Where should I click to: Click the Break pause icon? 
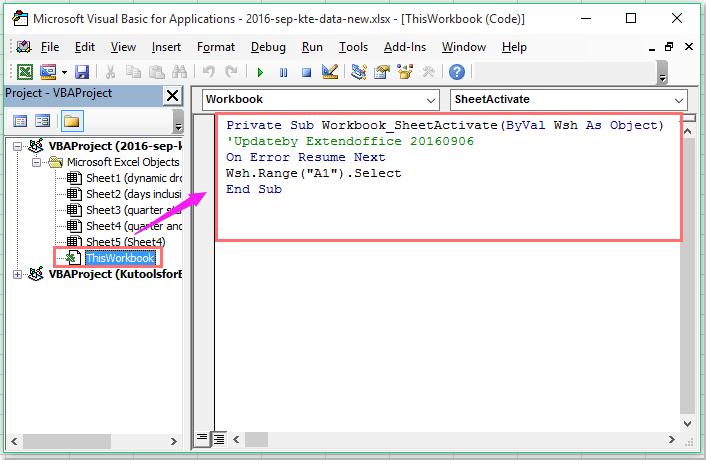(x=283, y=72)
